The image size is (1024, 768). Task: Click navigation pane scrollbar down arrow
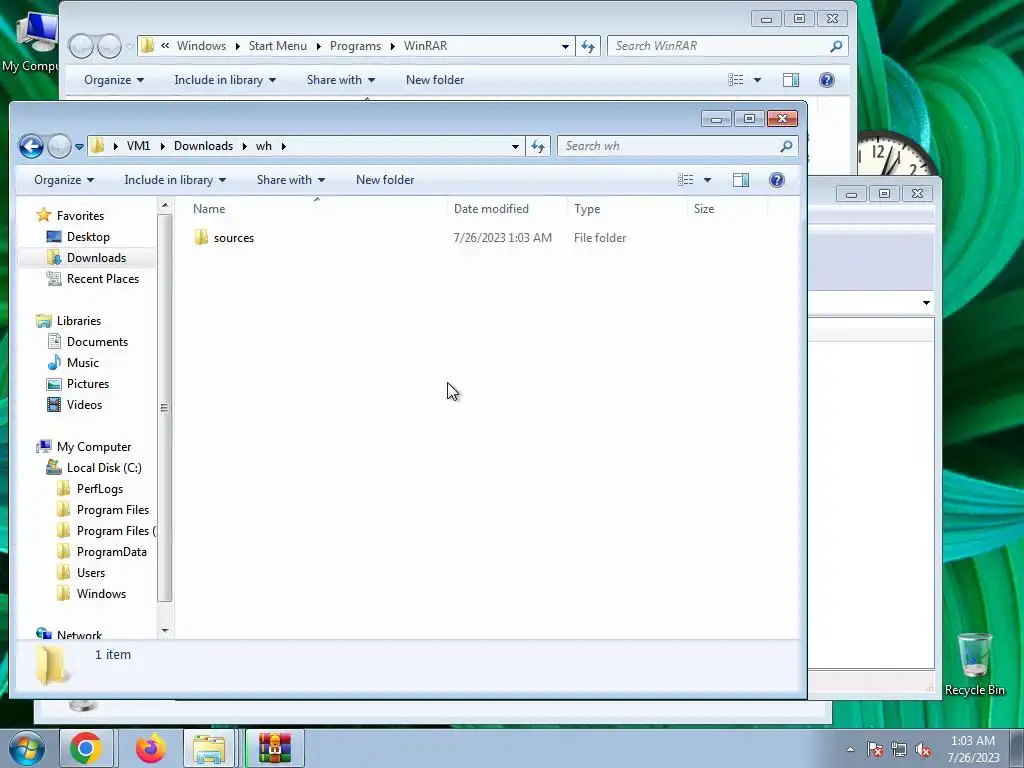pyautogui.click(x=165, y=631)
